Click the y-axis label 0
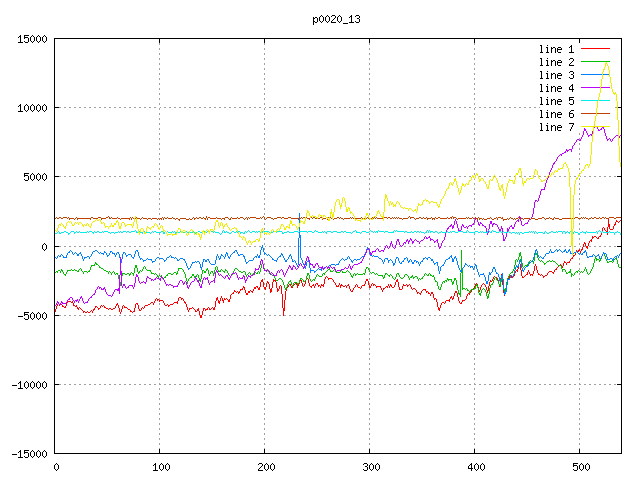The image size is (640, 480). click(x=44, y=247)
